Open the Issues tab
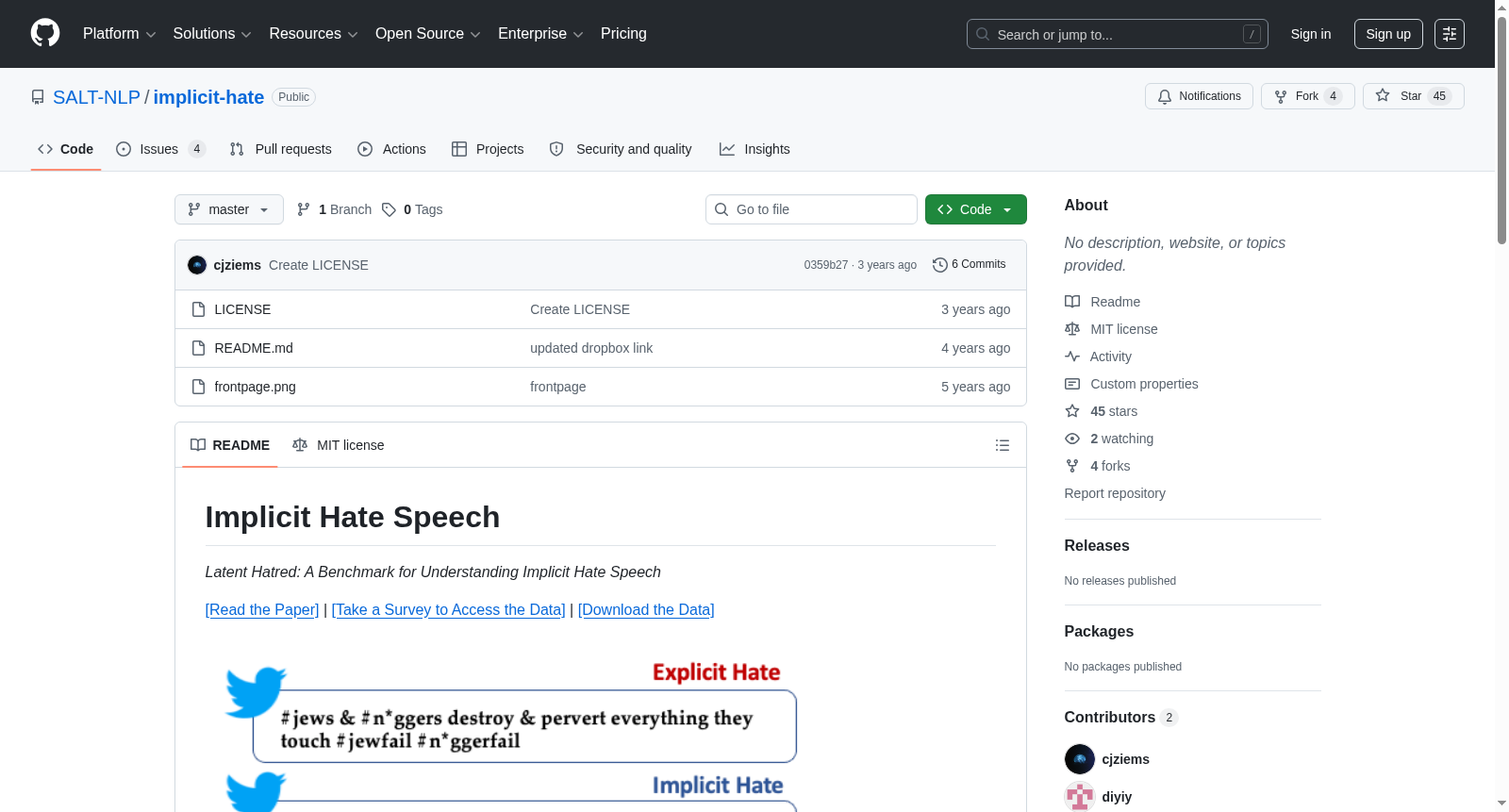Screen dimensions: 1509x812 click(160, 149)
